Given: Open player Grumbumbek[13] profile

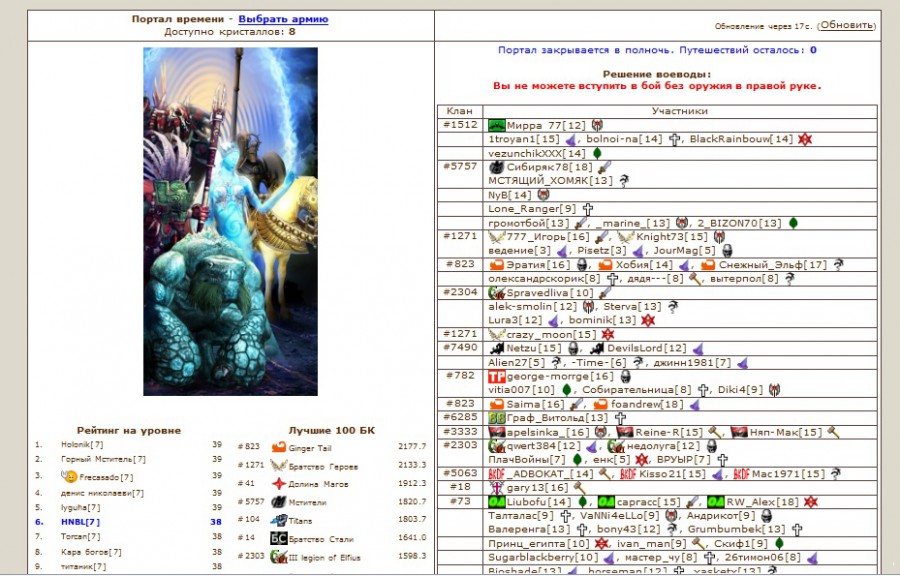Looking at the screenshot, I should pos(736,530).
